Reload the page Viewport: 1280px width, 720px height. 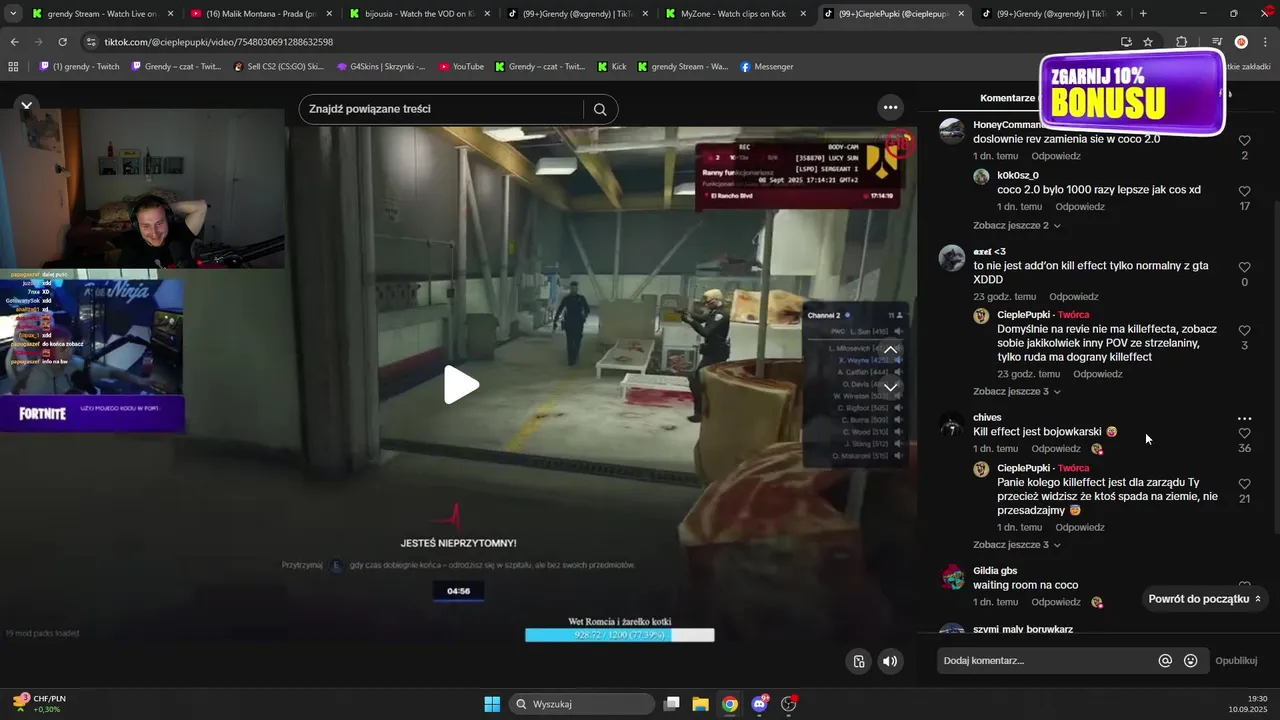tap(62, 42)
